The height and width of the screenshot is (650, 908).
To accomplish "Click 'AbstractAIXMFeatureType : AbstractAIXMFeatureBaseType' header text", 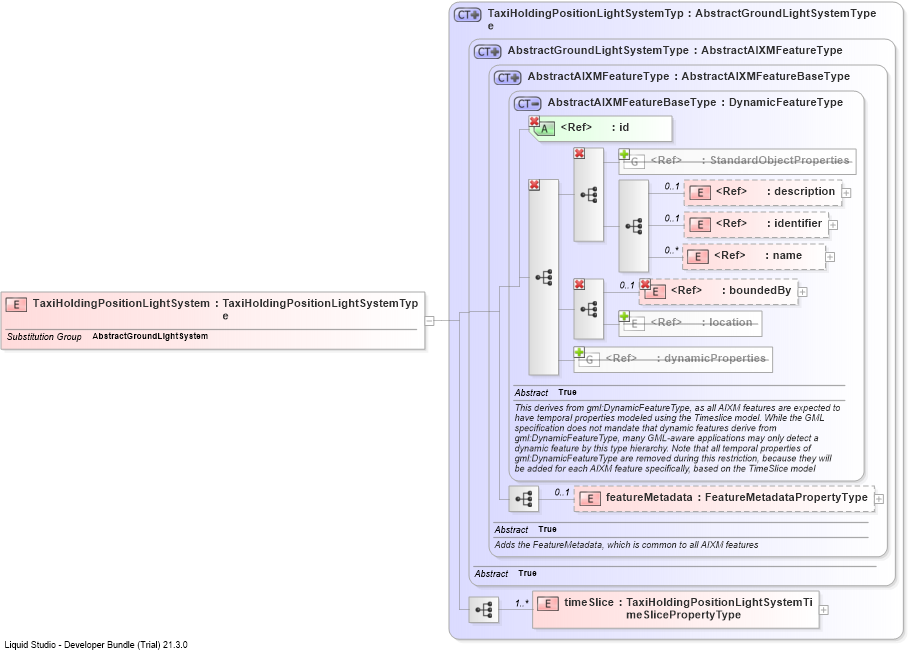I will [689, 76].
